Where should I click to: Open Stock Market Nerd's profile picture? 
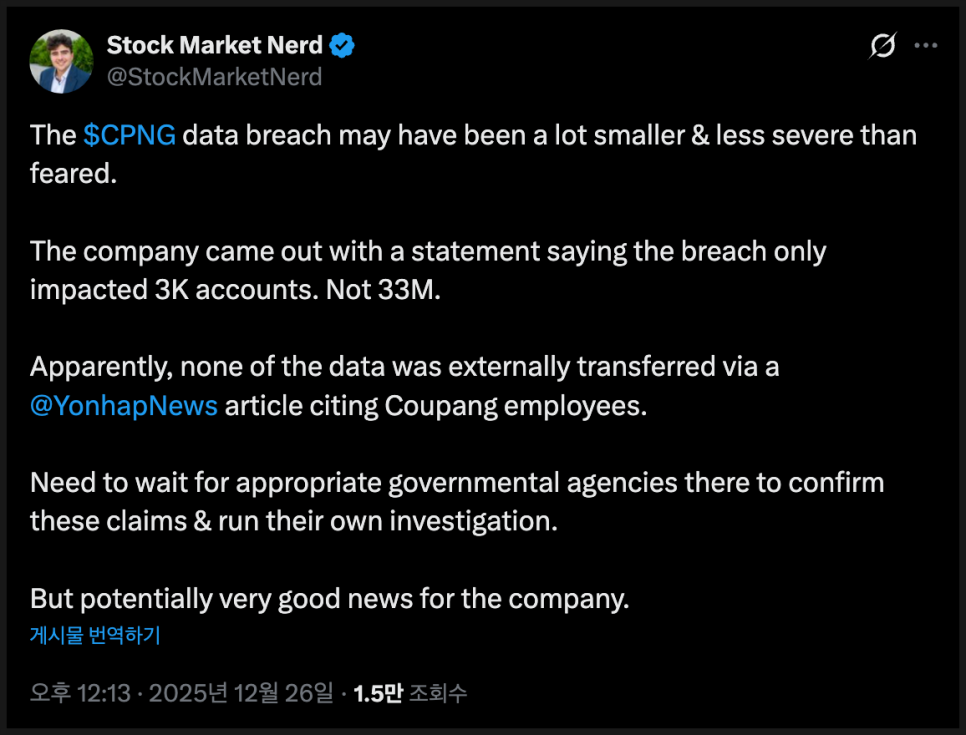(x=62, y=62)
